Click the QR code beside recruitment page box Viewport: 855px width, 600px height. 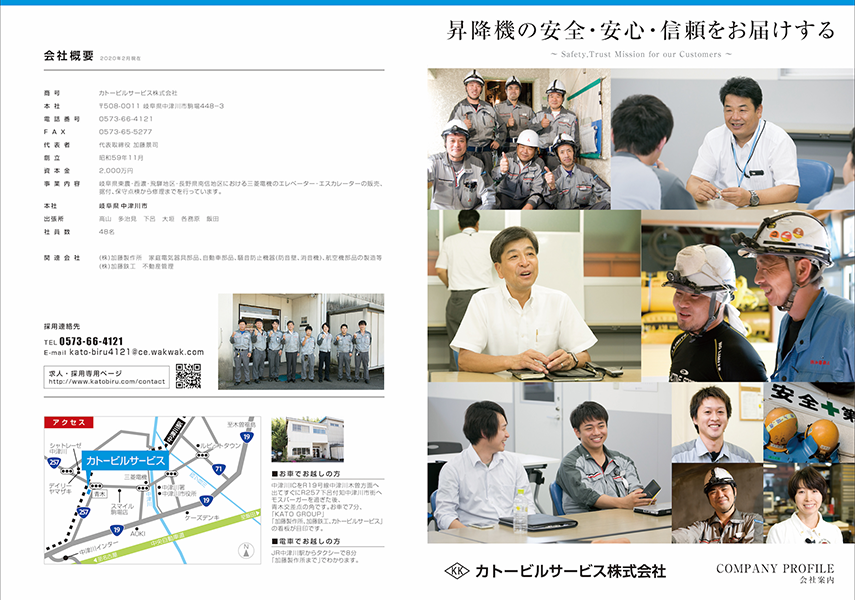click(x=188, y=376)
